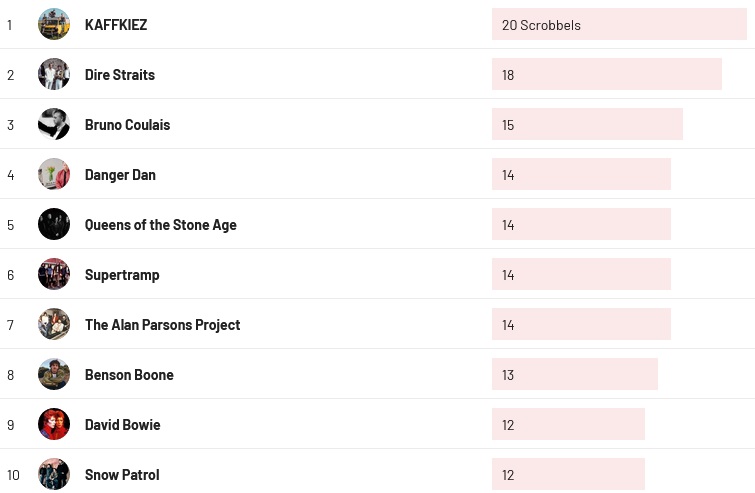
Task: Visit the Supertramp artist link
Action: click(122, 275)
